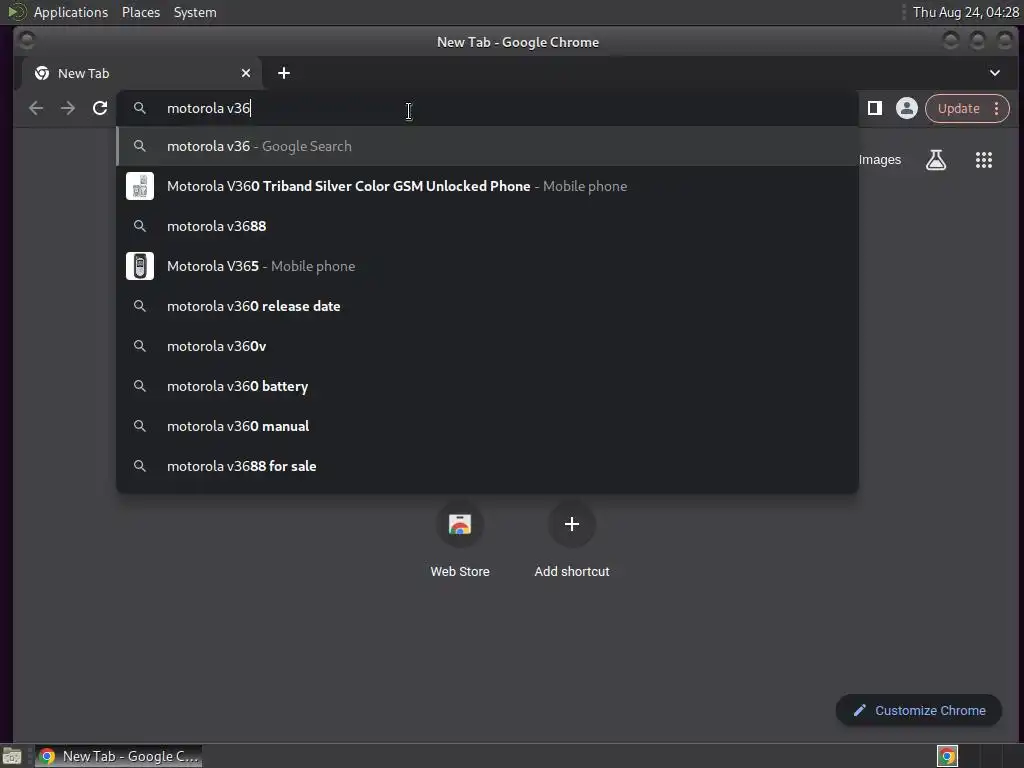Open the profile avatar icon
This screenshot has width=1024, height=768.
(906, 108)
